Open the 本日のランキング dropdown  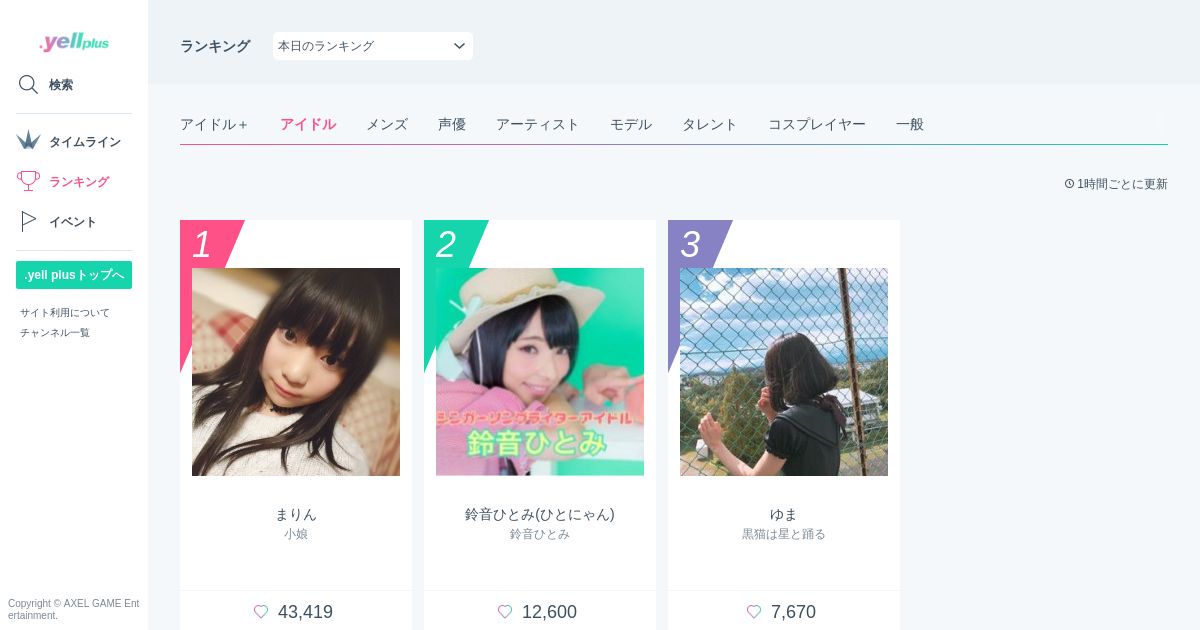click(x=372, y=46)
